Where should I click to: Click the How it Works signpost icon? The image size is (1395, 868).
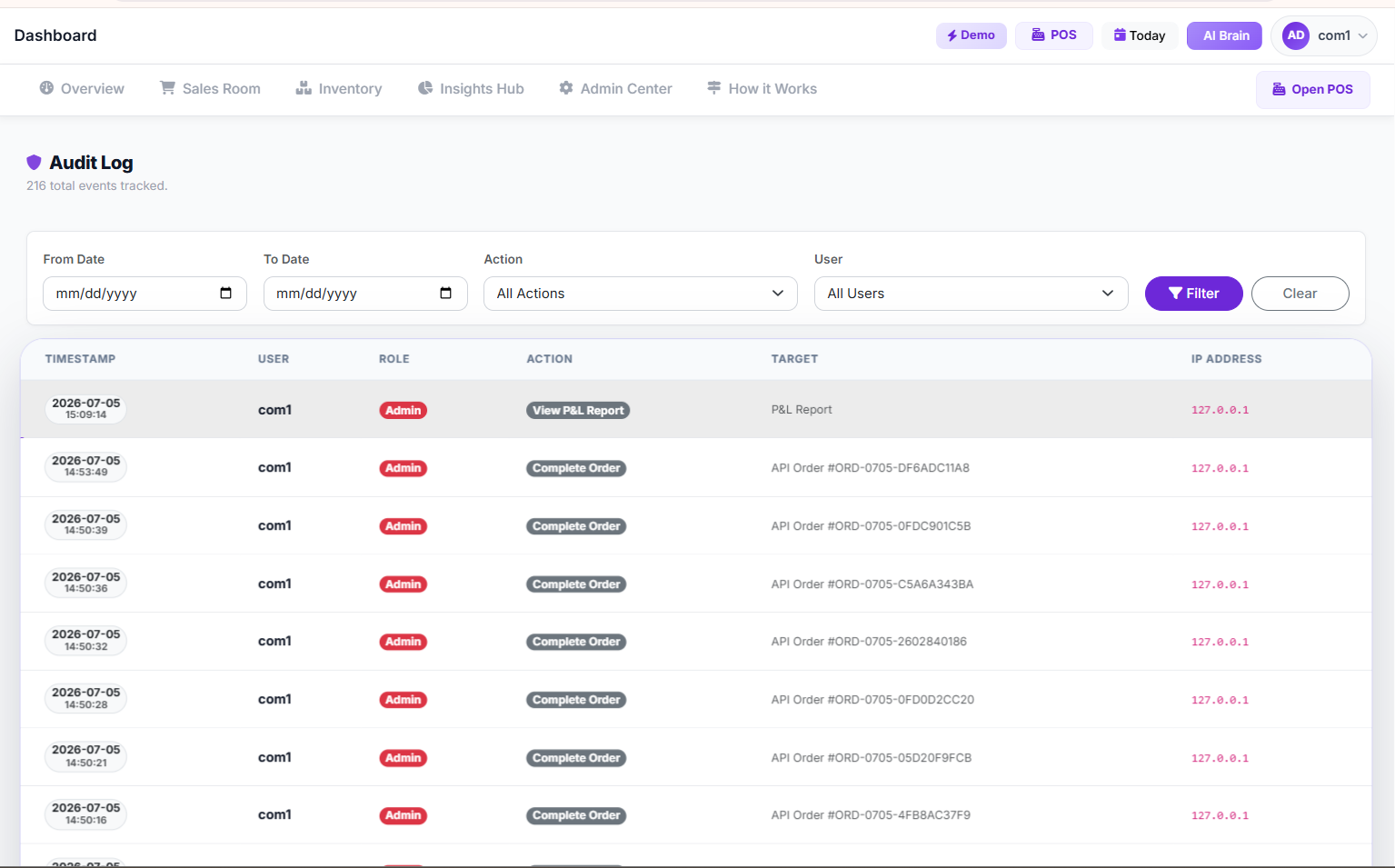[714, 88]
